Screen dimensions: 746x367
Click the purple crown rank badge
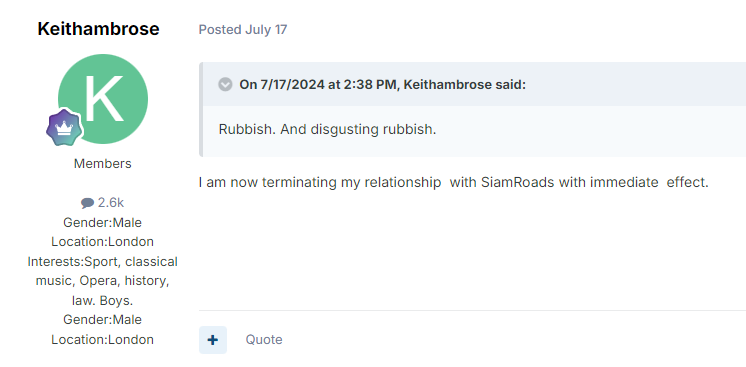click(x=64, y=127)
